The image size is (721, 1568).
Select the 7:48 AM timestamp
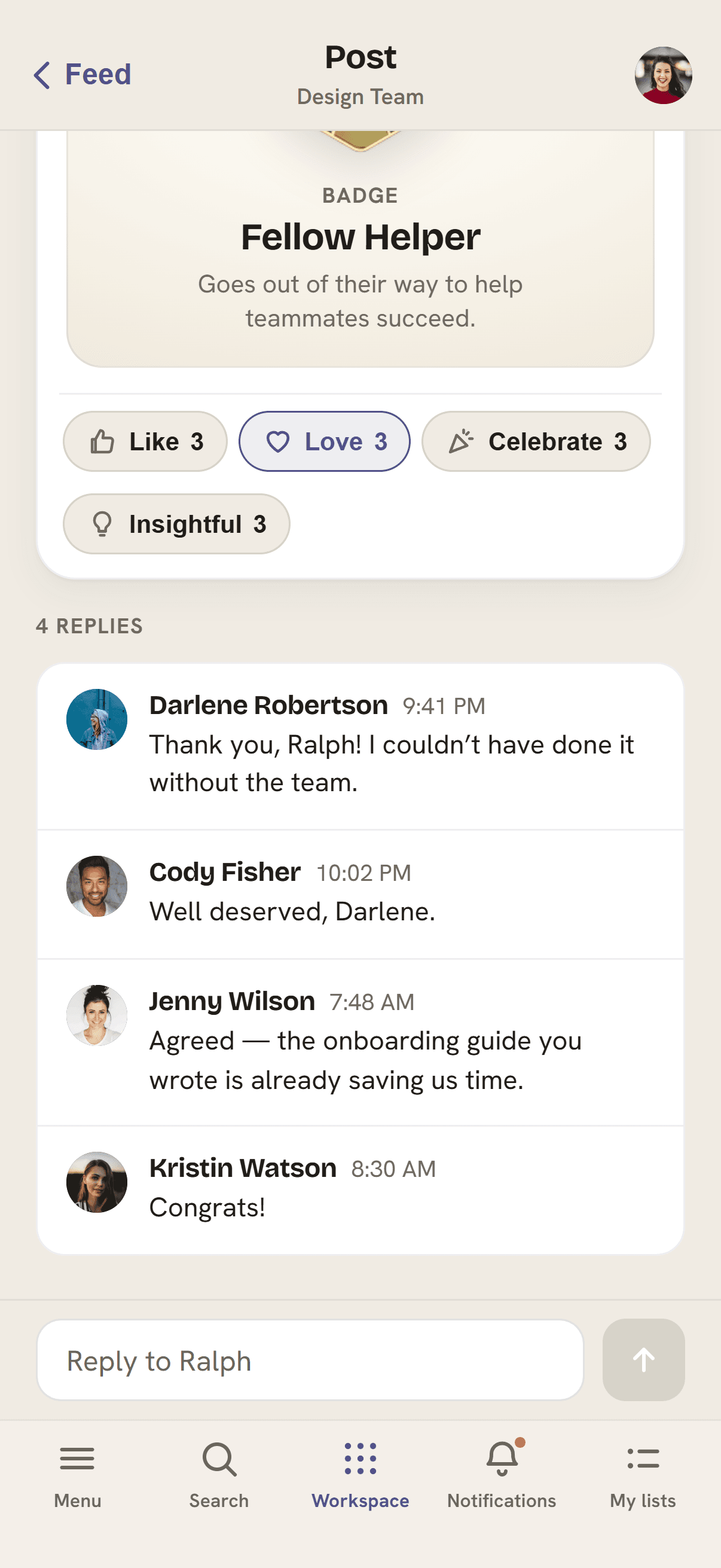pos(372,1002)
